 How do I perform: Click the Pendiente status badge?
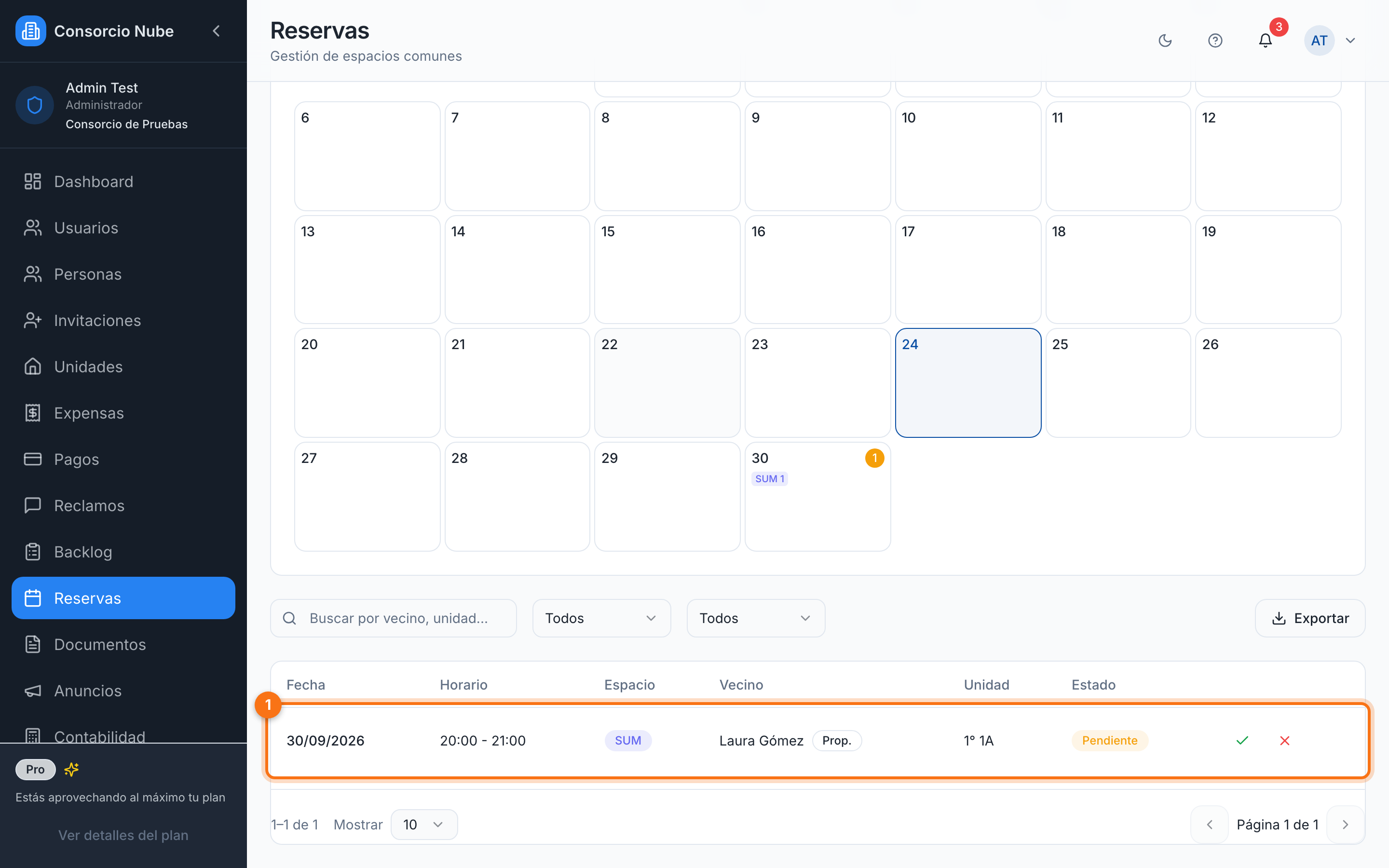tap(1109, 741)
